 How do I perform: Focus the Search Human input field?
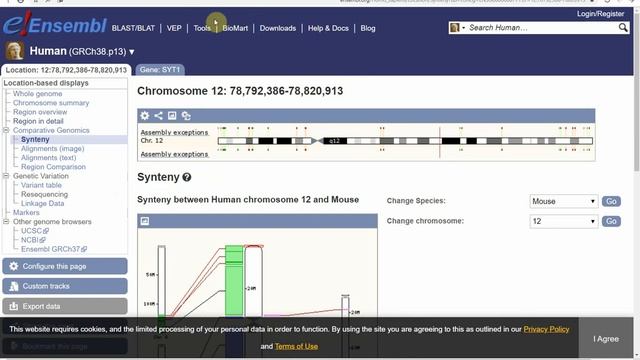(x=541, y=27)
